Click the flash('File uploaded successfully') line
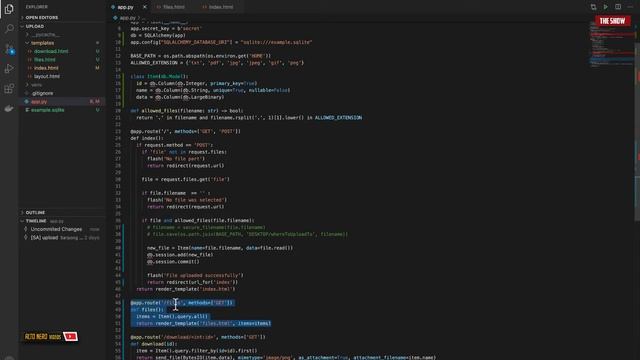640x360 pixels. point(195,275)
